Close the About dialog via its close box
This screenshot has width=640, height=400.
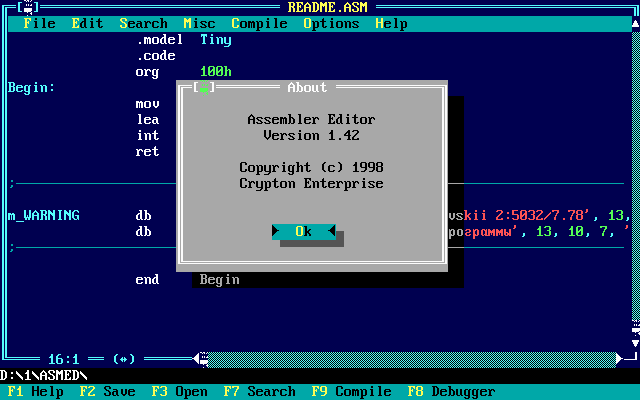[204, 87]
